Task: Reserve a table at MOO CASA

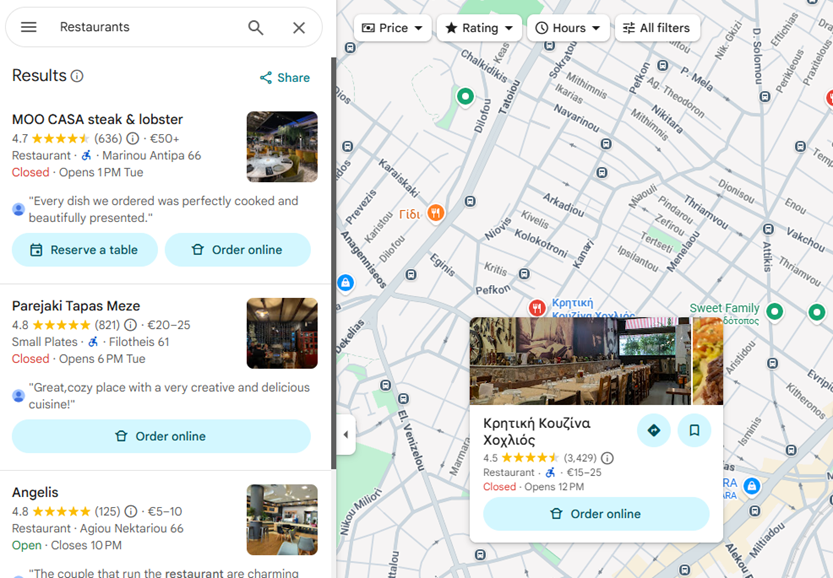Action: 85,250
